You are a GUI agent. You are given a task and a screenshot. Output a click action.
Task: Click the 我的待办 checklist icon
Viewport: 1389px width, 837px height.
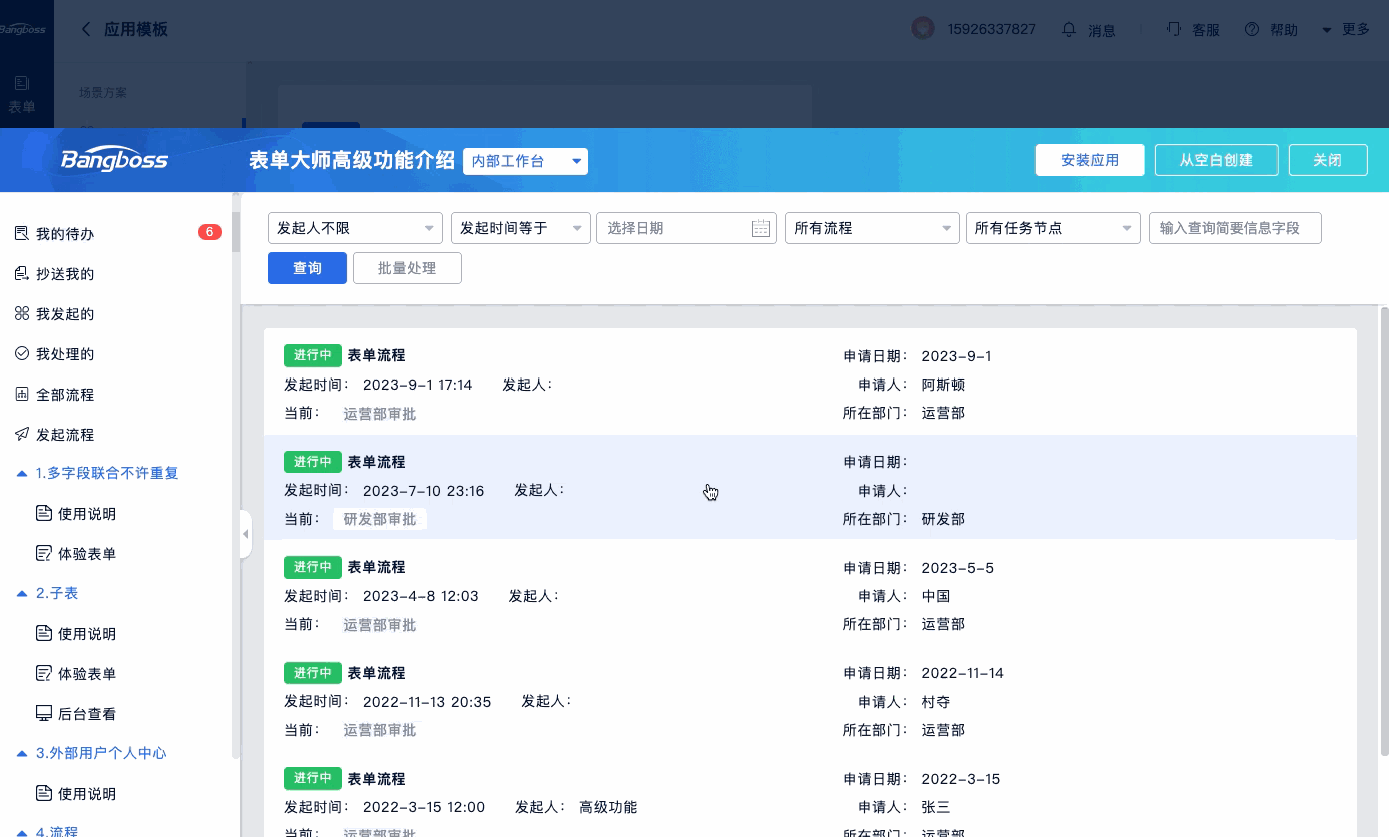coord(22,234)
